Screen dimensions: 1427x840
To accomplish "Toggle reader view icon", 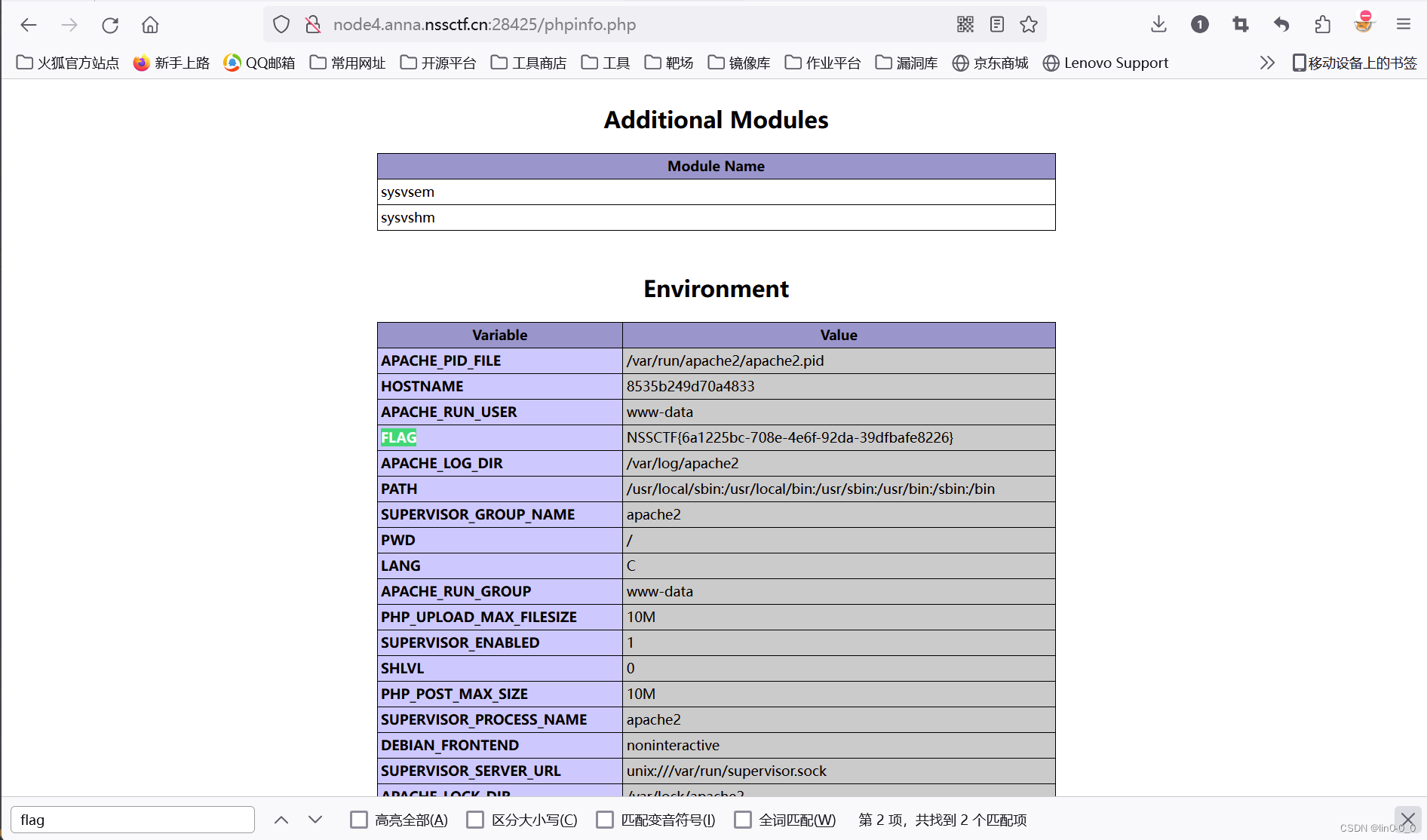I will (x=997, y=24).
